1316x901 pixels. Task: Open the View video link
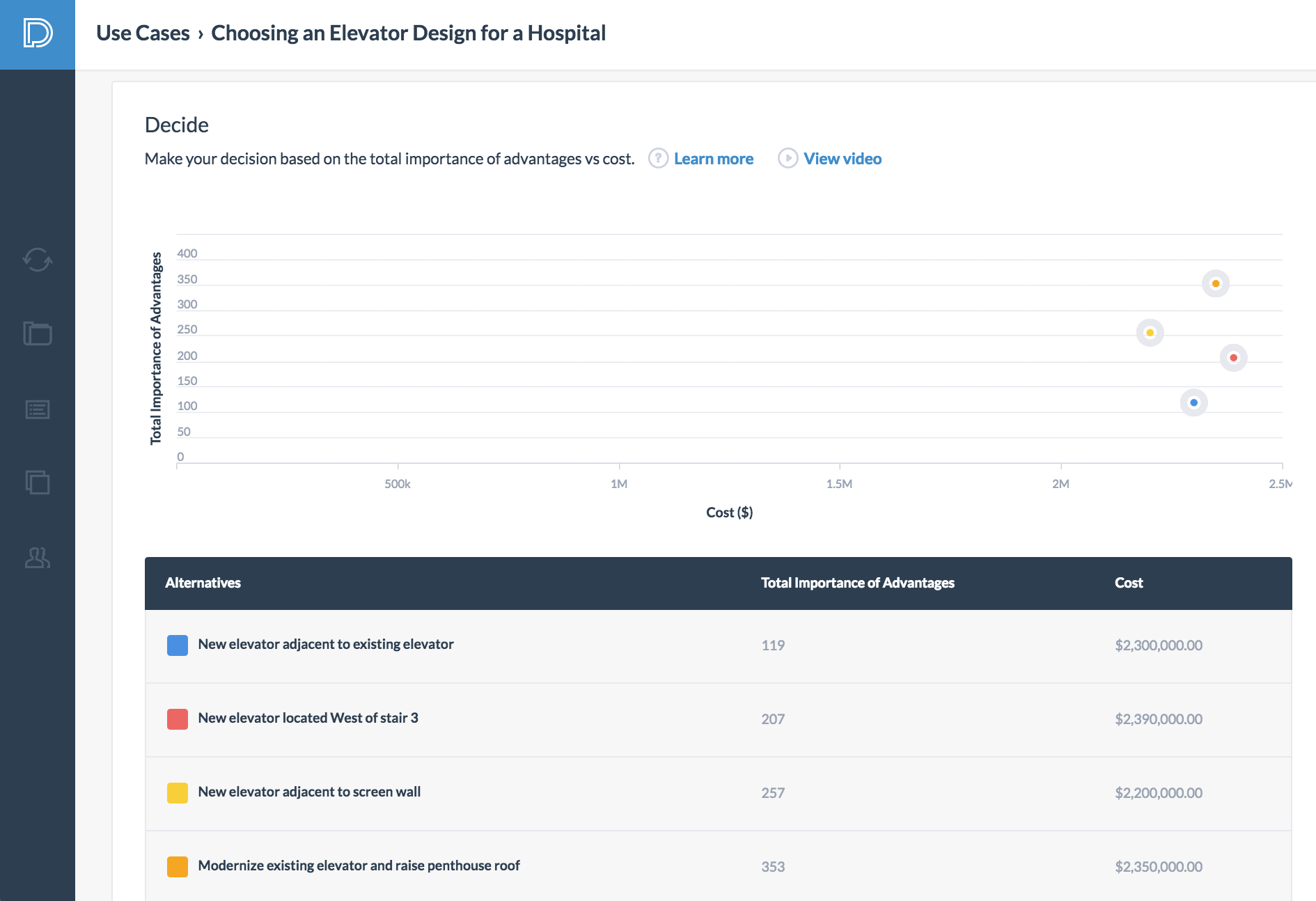click(843, 159)
